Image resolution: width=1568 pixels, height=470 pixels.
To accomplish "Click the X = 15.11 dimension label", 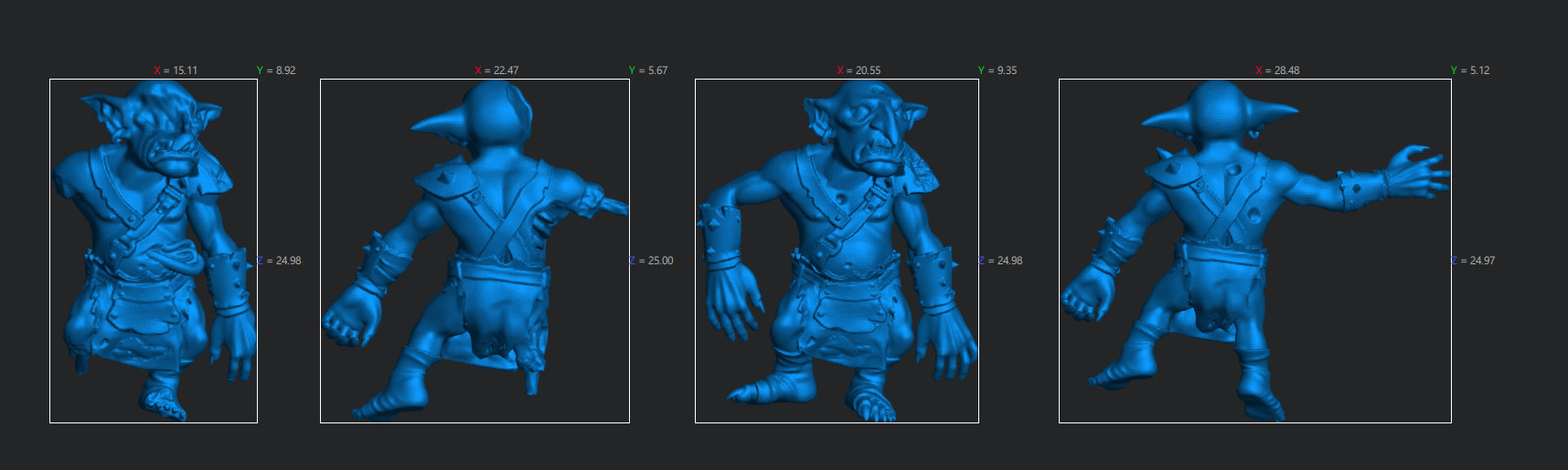I will [176, 70].
